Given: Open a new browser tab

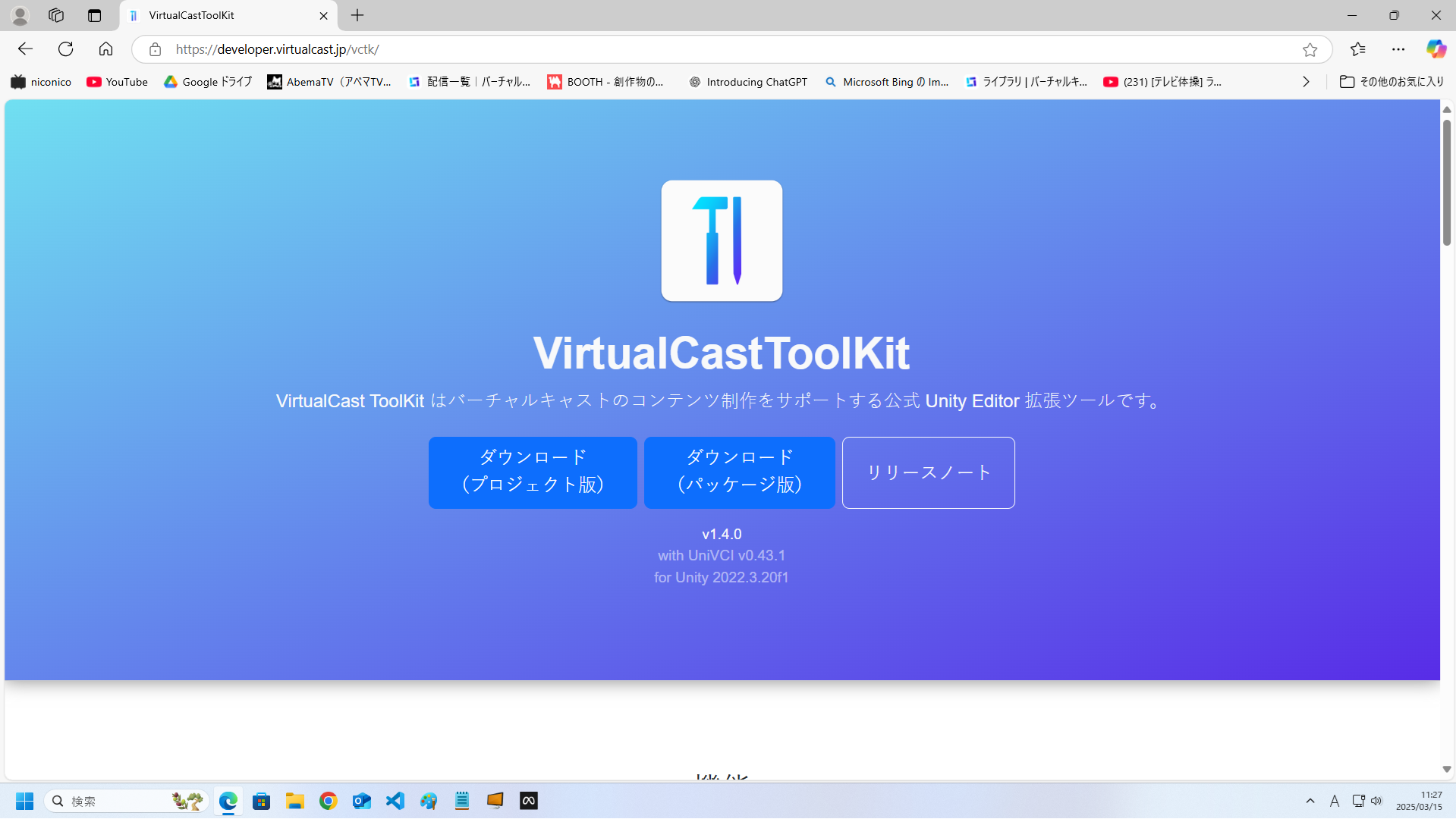Looking at the screenshot, I should click(x=357, y=15).
